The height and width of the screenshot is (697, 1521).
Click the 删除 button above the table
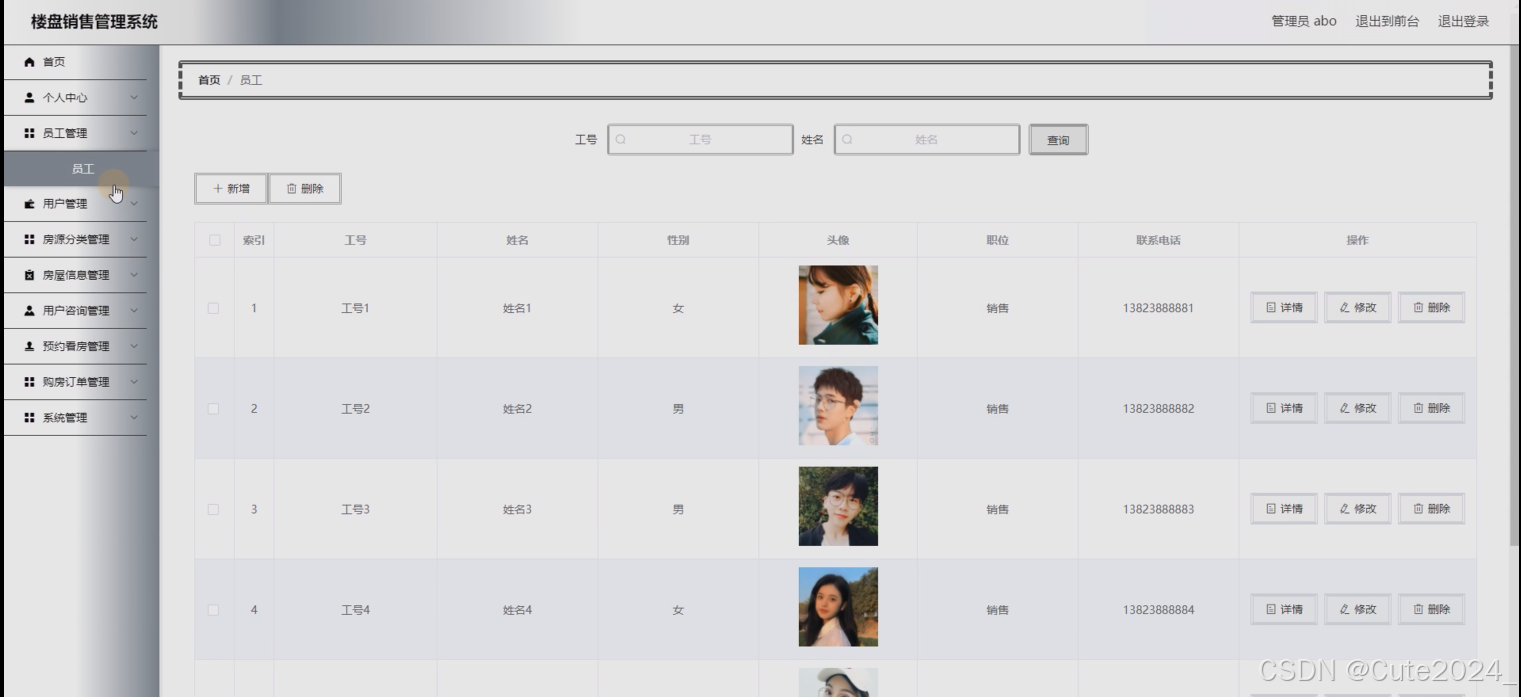[x=305, y=188]
